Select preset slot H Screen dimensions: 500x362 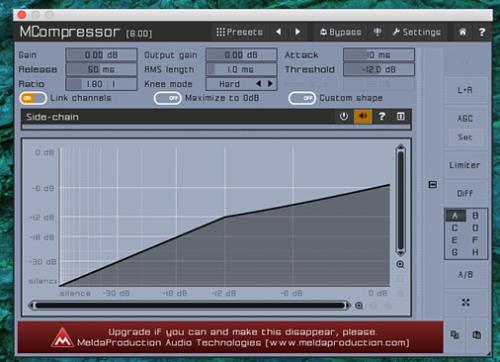pos(475,252)
